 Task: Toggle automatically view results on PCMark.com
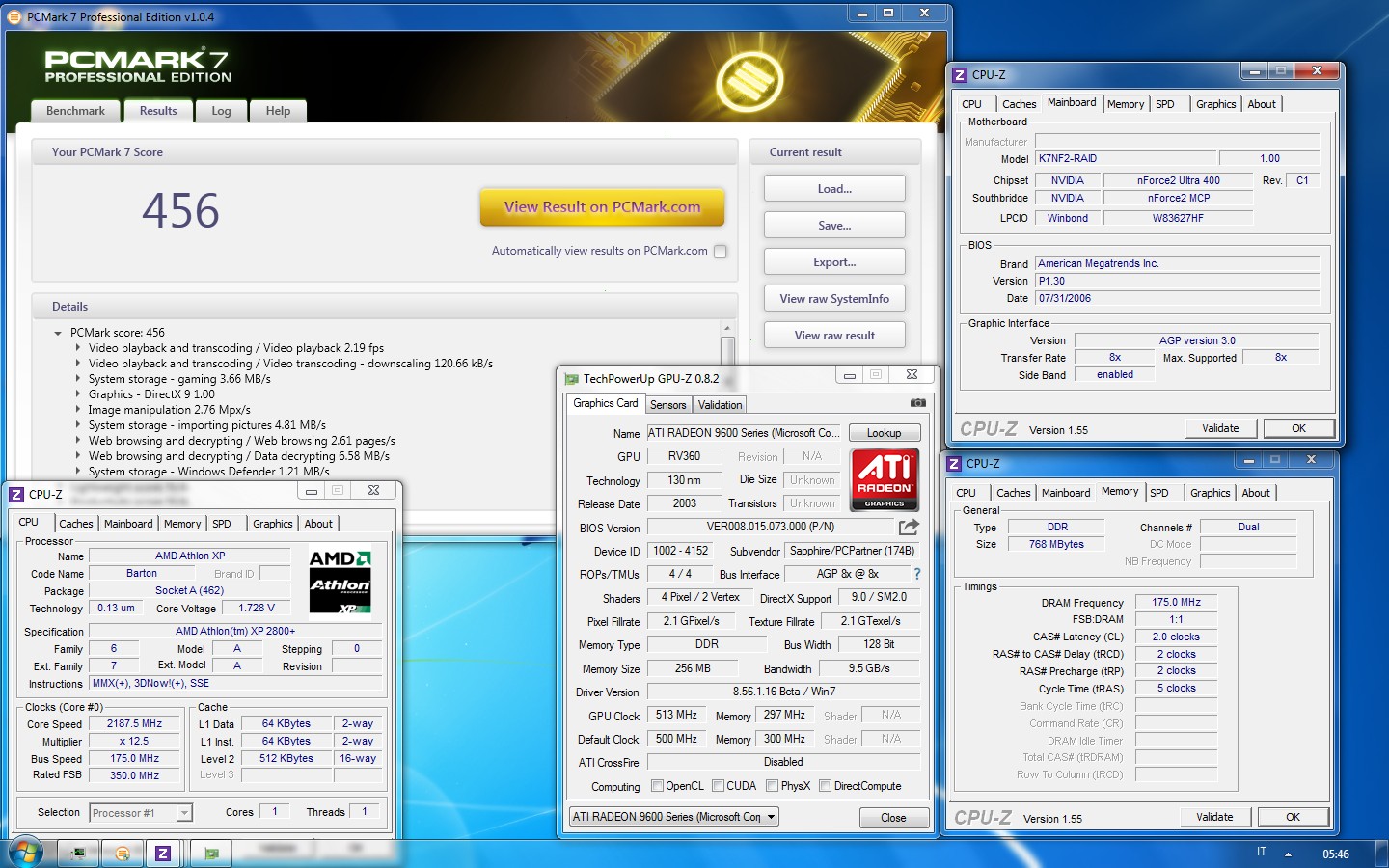720,251
